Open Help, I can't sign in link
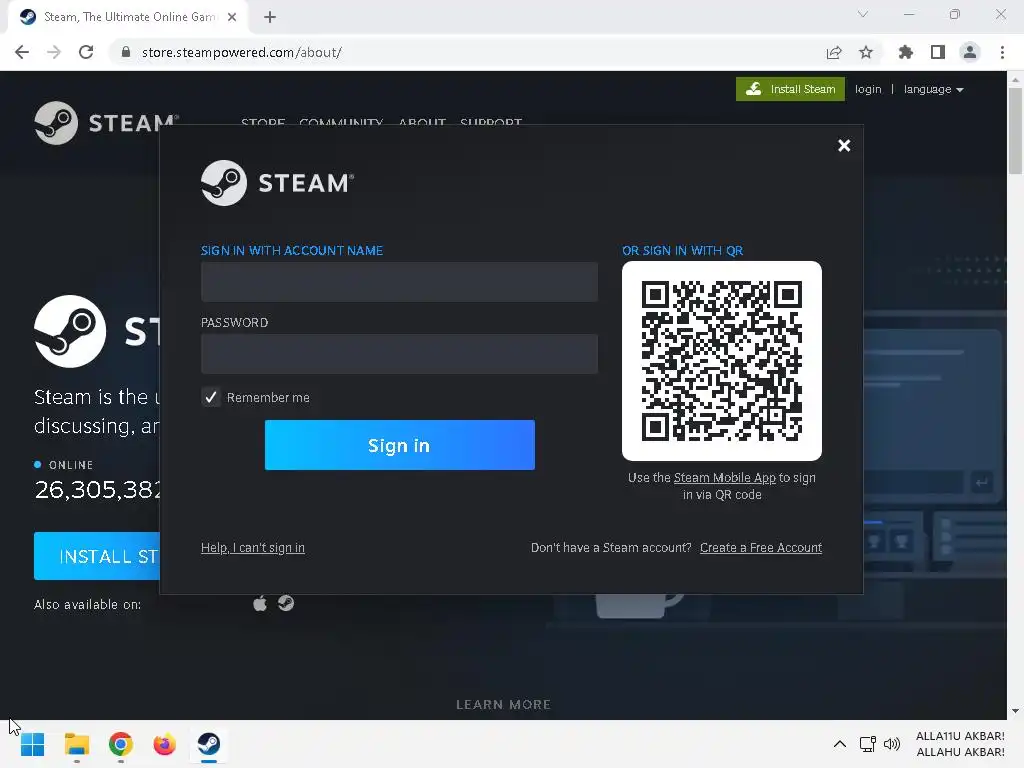Image resolution: width=1024 pixels, height=768 pixels. 253,547
